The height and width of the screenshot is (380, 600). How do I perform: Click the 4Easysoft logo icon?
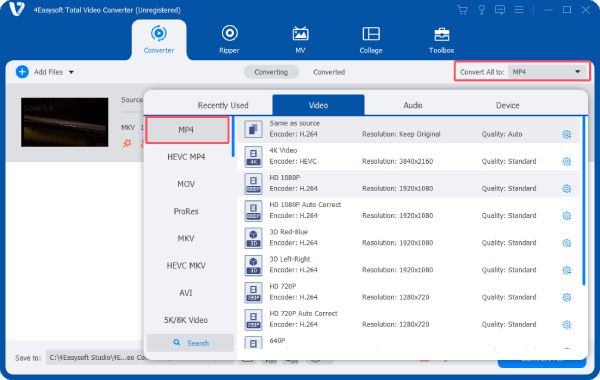[x=16, y=9]
